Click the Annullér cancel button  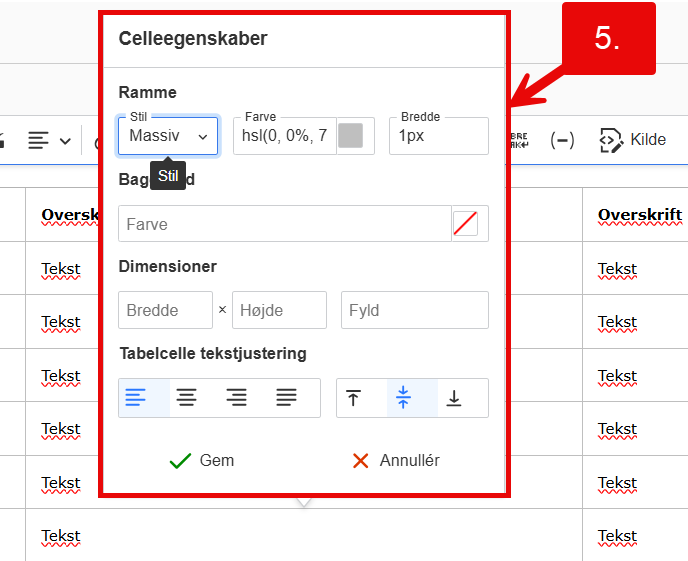point(396,461)
